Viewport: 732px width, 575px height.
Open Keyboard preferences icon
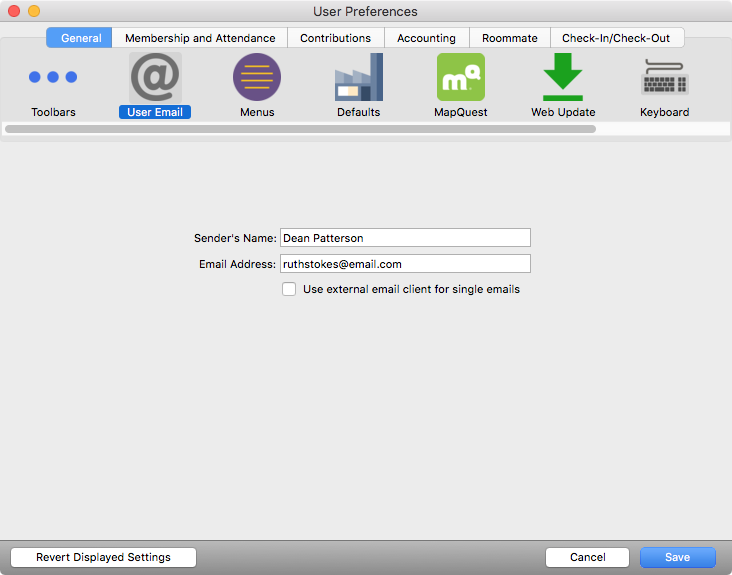point(664,78)
